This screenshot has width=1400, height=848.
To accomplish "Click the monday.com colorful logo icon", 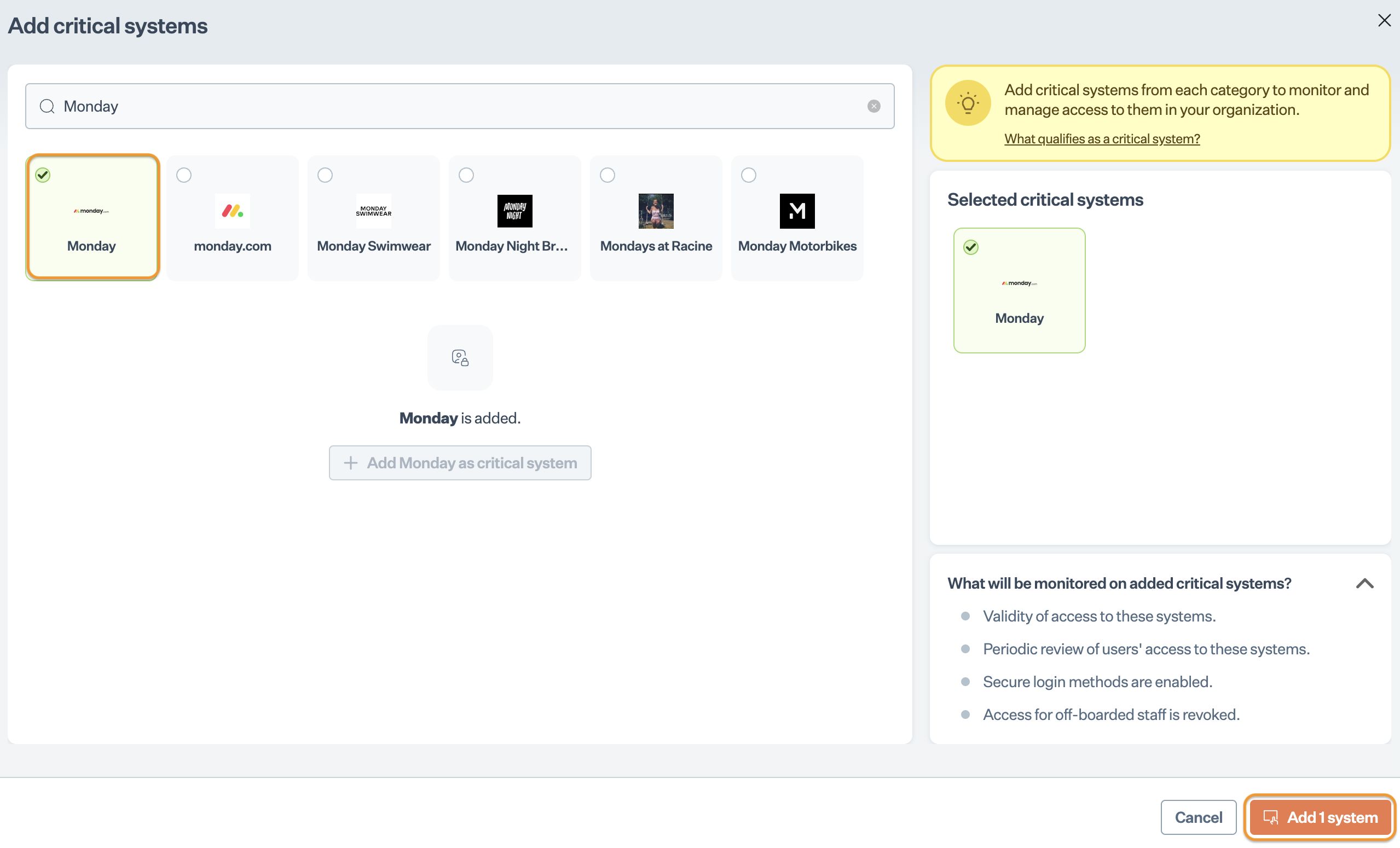I will pyautogui.click(x=233, y=211).
